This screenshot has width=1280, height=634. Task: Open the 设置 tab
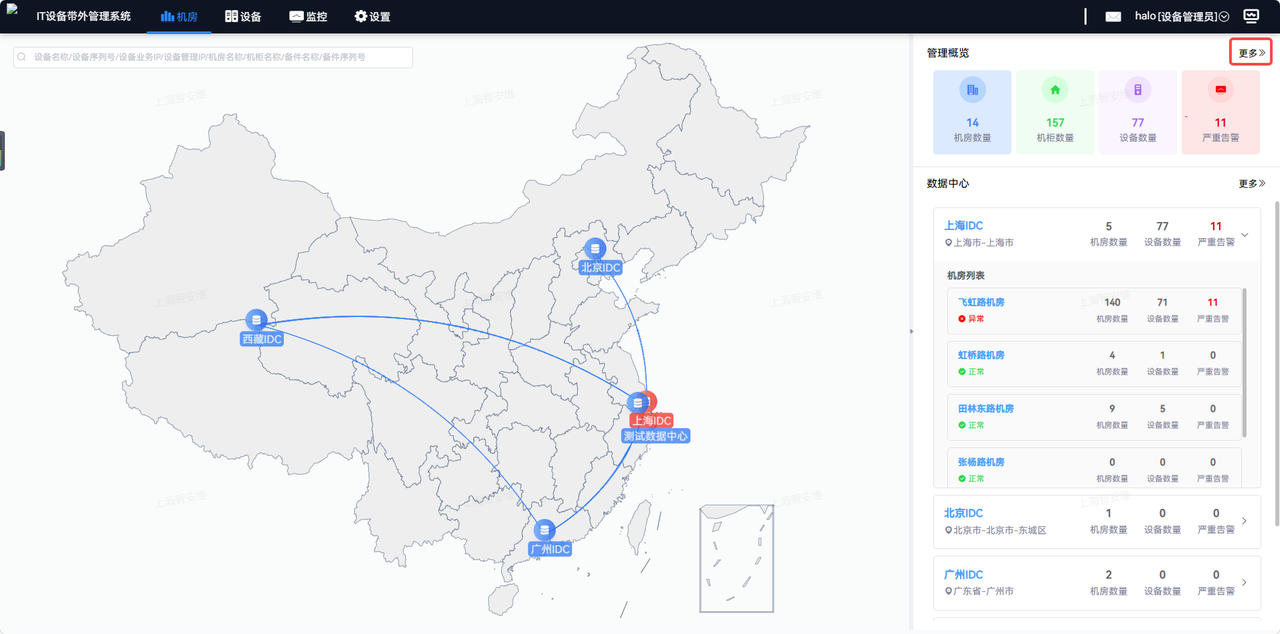pyautogui.click(x=372, y=17)
